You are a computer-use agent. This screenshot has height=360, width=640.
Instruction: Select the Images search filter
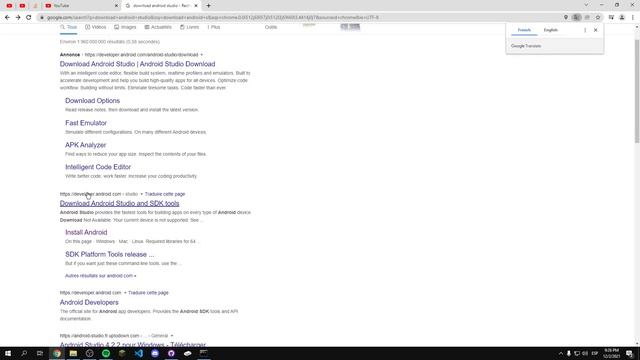(x=125, y=27)
